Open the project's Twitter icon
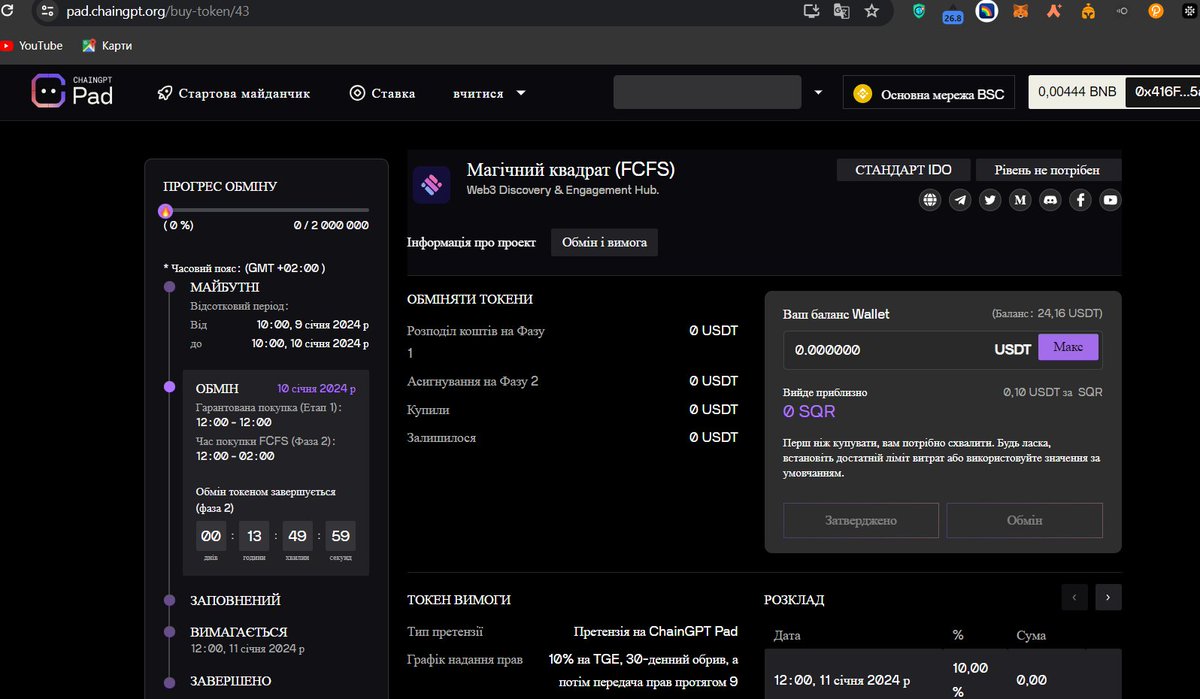1200x699 pixels. click(990, 200)
